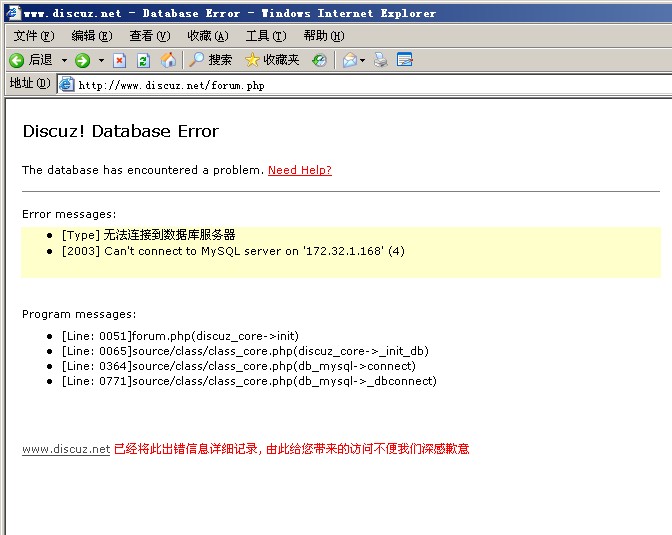Open the 编辑(E) menu
672x535 pixels.
click(x=92, y=36)
